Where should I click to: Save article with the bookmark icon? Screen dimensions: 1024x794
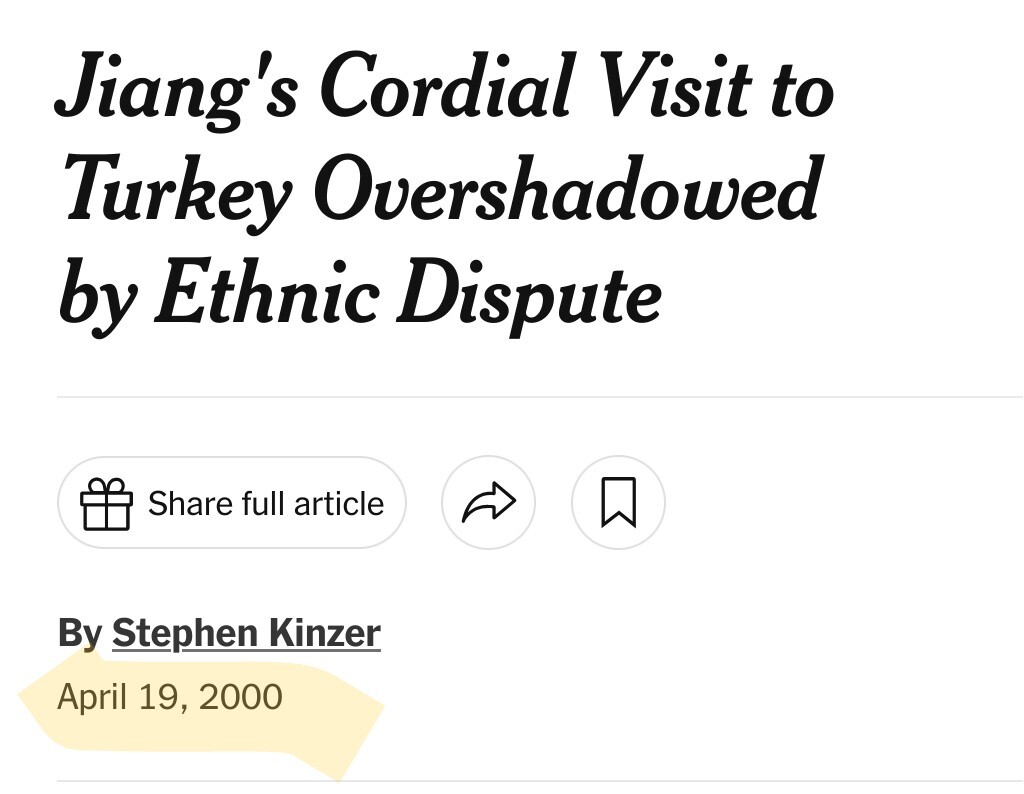point(618,502)
